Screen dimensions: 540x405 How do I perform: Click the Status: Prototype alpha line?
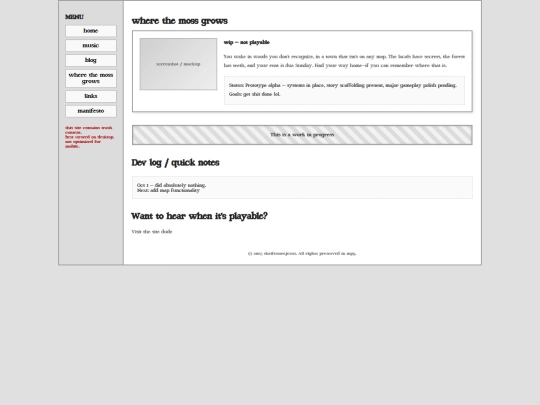click(x=343, y=85)
